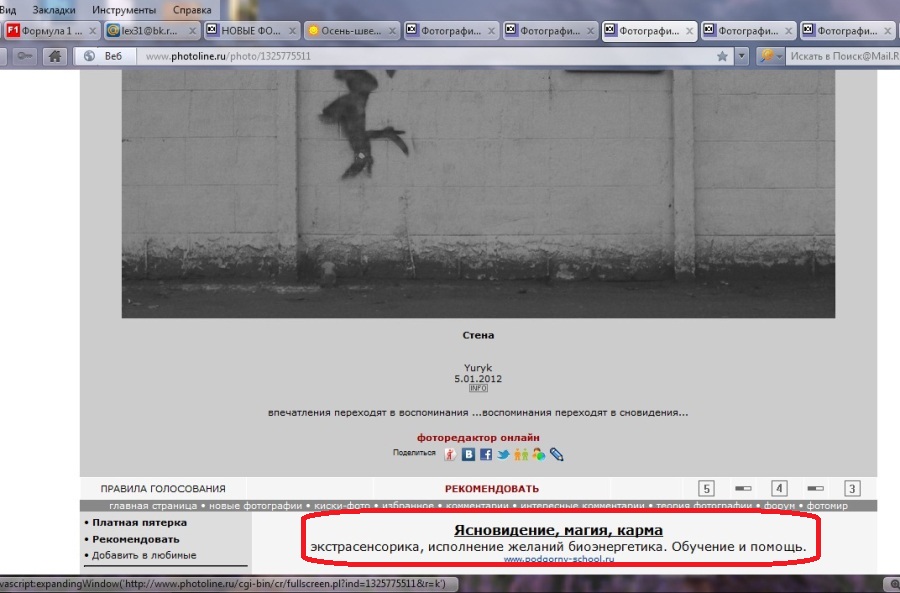
Task: Open the фотомир link
Action: [827, 506]
